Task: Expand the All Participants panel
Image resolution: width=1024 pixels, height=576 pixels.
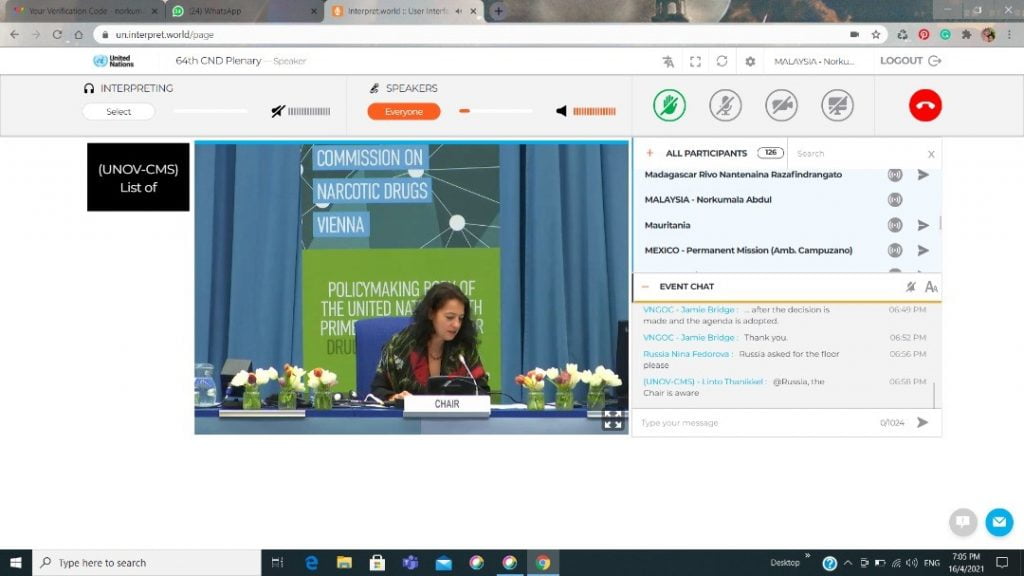Action: pyautogui.click(x=649, y=153)
